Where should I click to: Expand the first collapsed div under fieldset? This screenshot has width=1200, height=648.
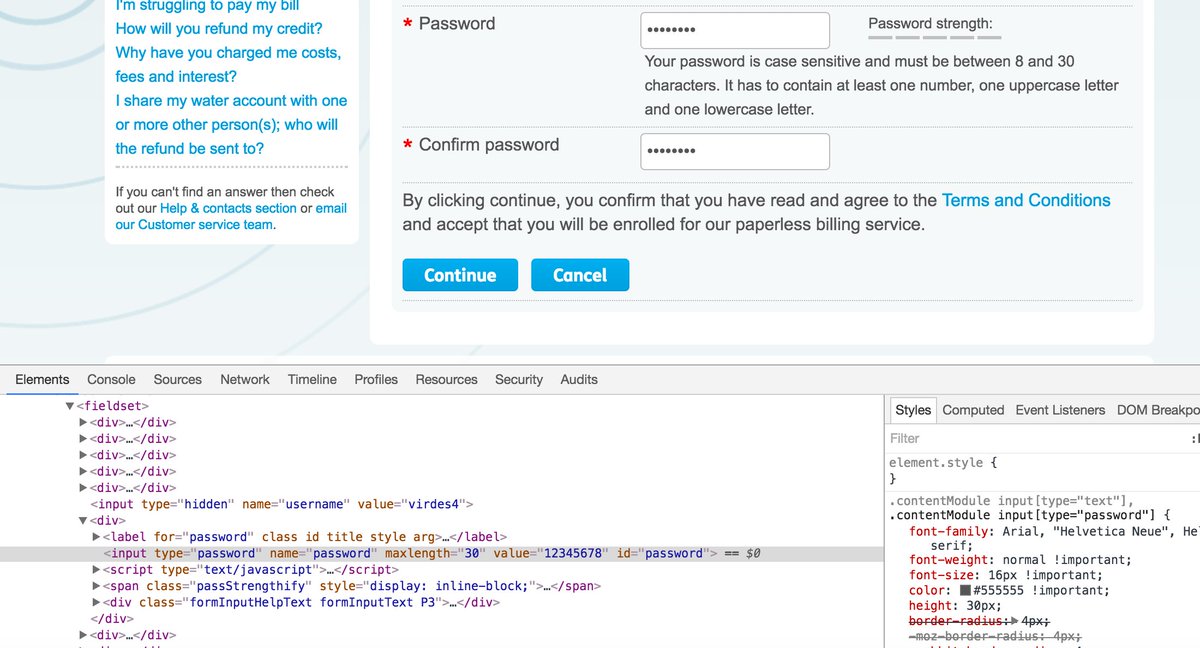pos(84,422)
